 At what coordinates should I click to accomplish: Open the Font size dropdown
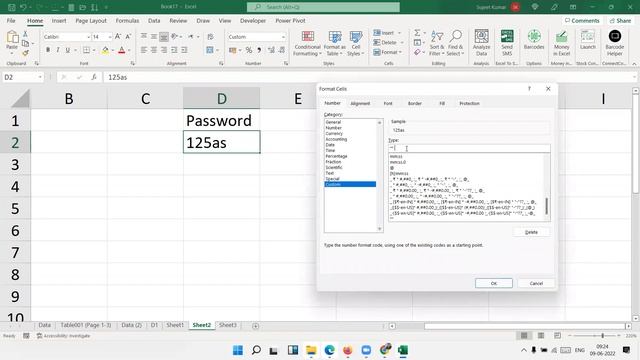point(110,37)
